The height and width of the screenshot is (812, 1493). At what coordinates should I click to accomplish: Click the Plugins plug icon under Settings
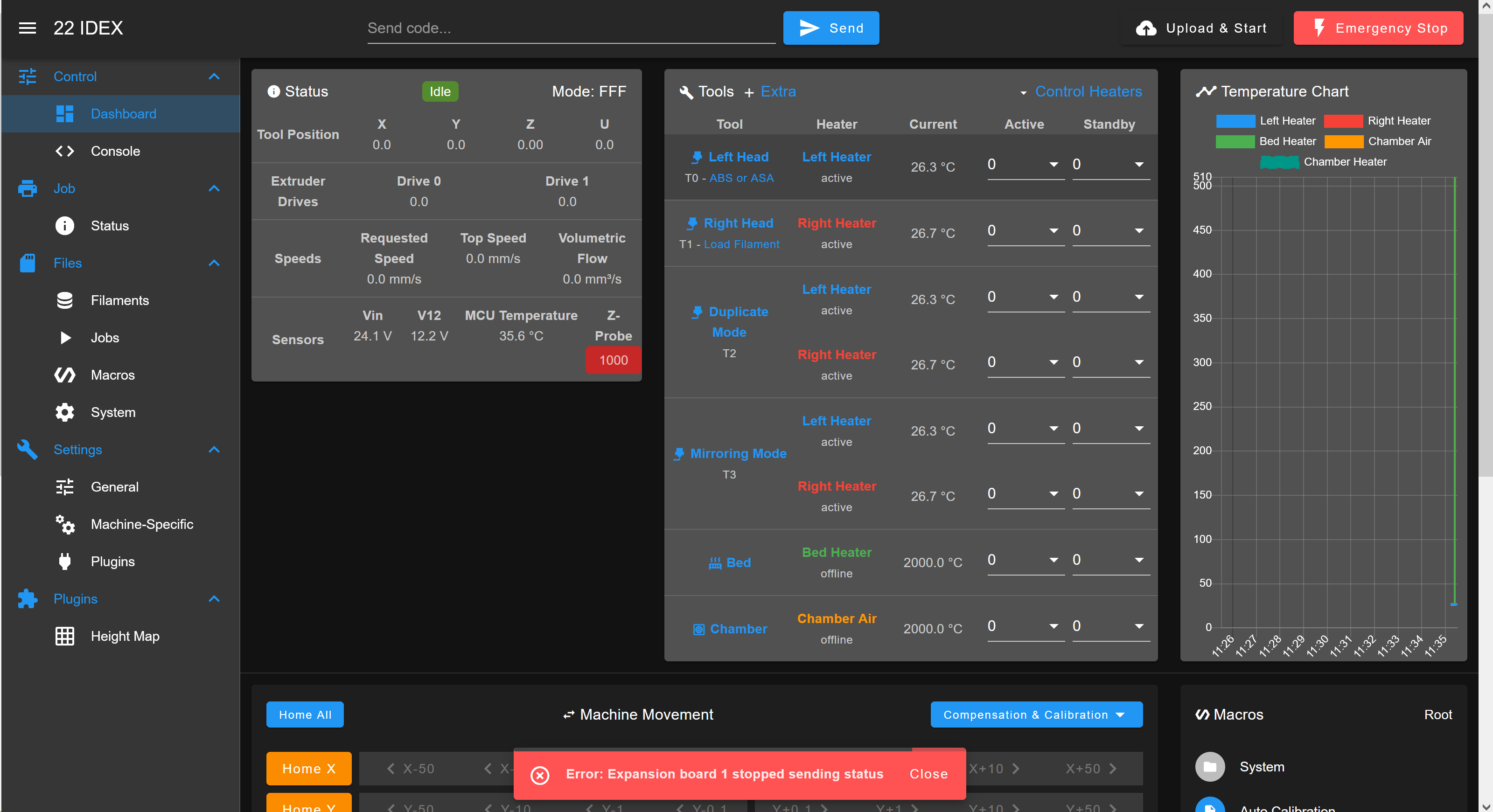point(65,561)
